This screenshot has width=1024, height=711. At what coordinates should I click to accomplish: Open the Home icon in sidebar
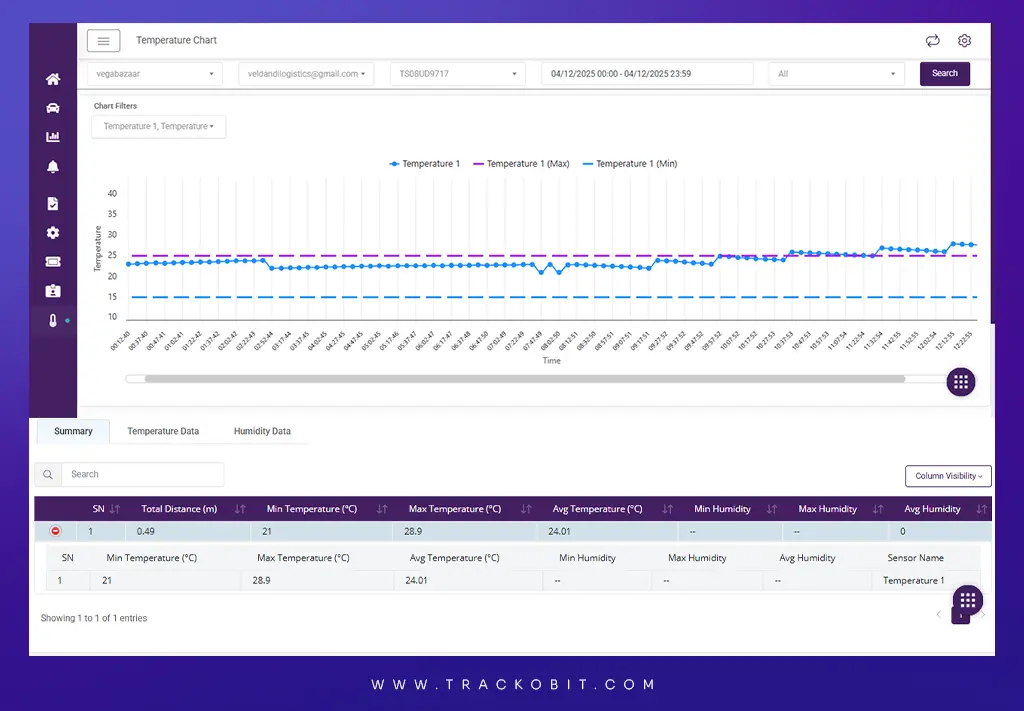[52, 78]
